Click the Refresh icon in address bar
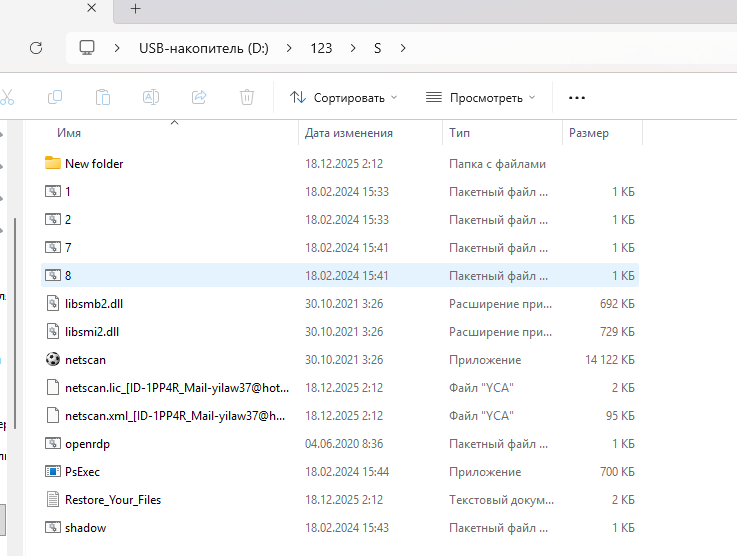The width and height of the screenshot is (737, 556). [x=36, y=48]
